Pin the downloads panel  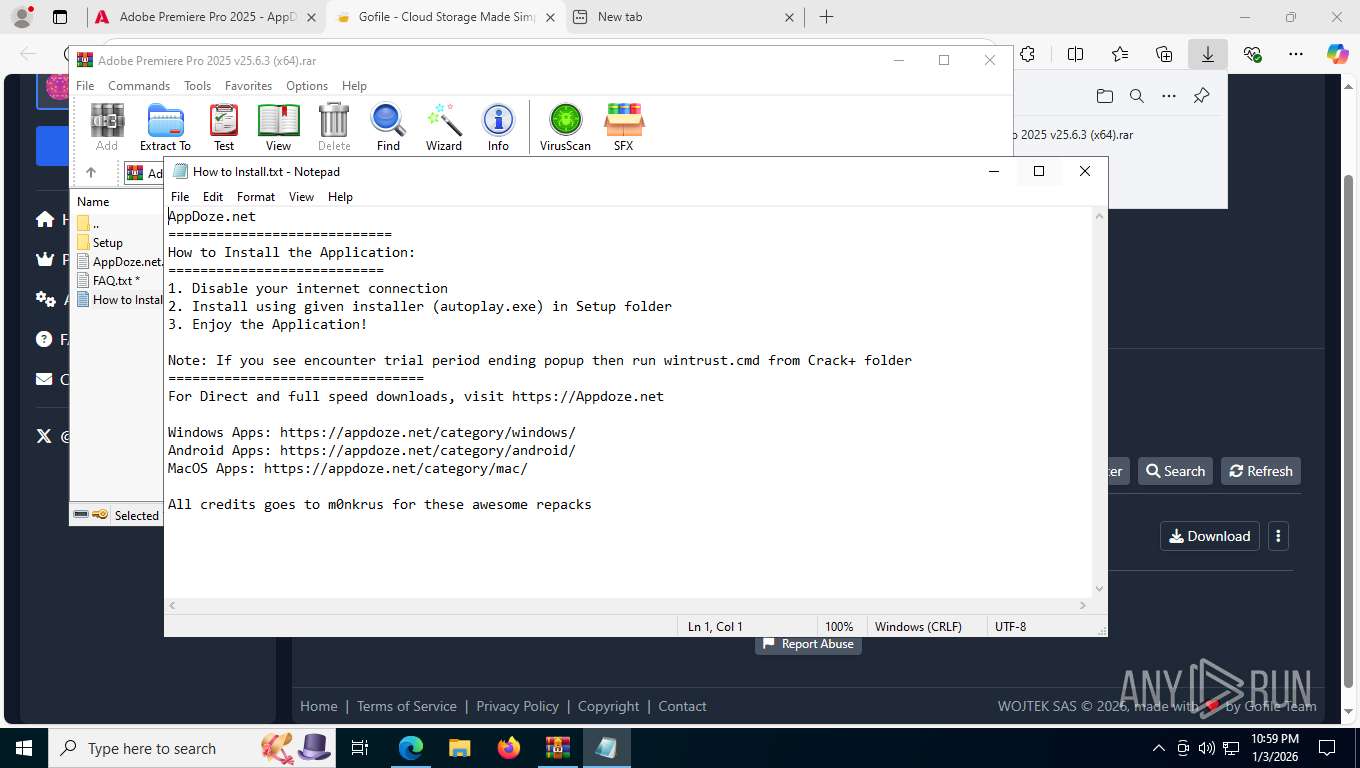pos(1201,96)
